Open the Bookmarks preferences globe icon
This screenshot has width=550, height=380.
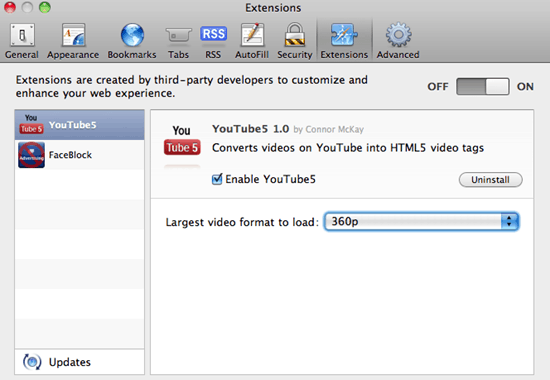pos(132,35)
